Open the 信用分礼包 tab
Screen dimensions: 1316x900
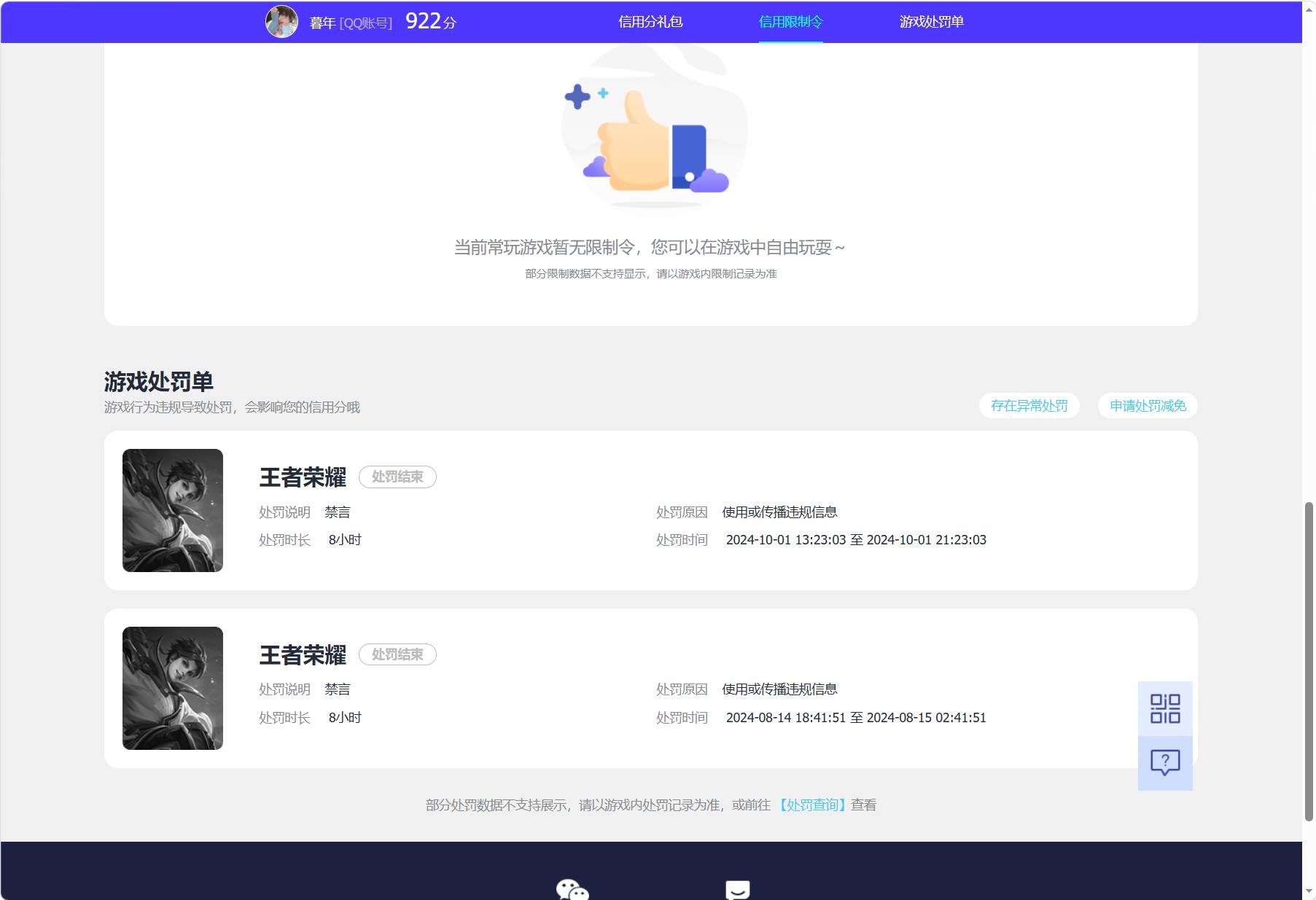(x=650, y=22)
